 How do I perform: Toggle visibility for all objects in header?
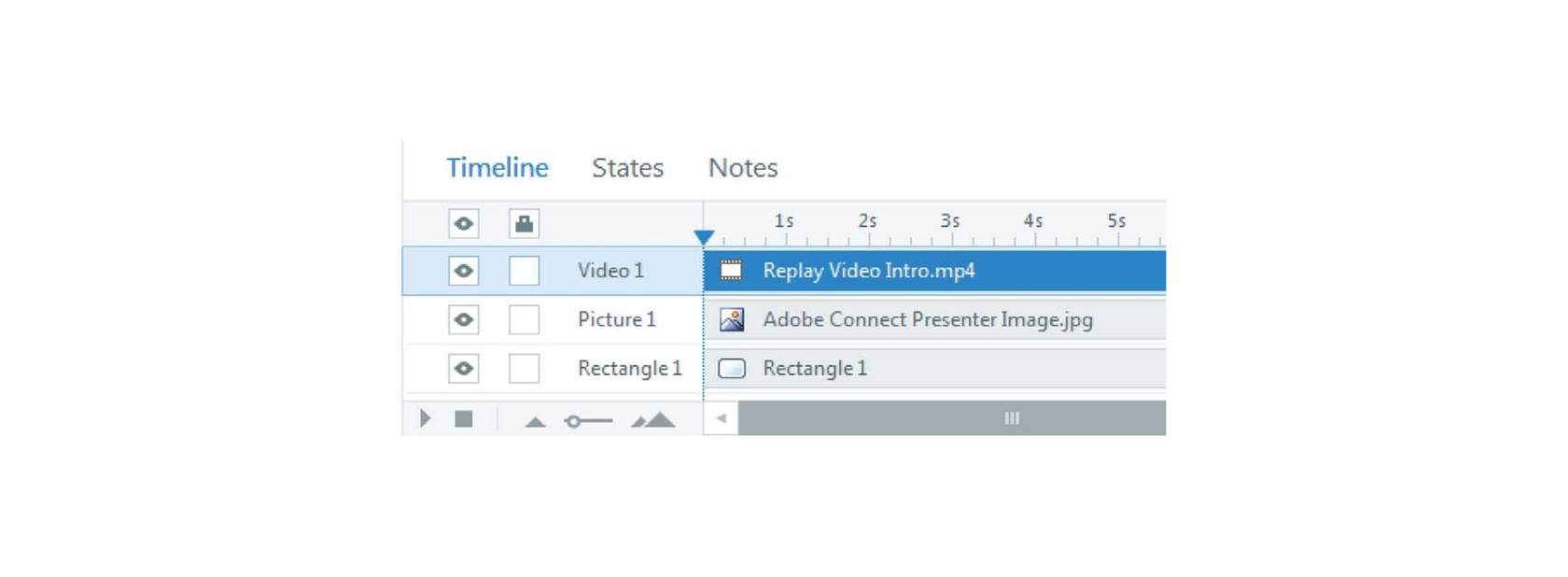463,223
